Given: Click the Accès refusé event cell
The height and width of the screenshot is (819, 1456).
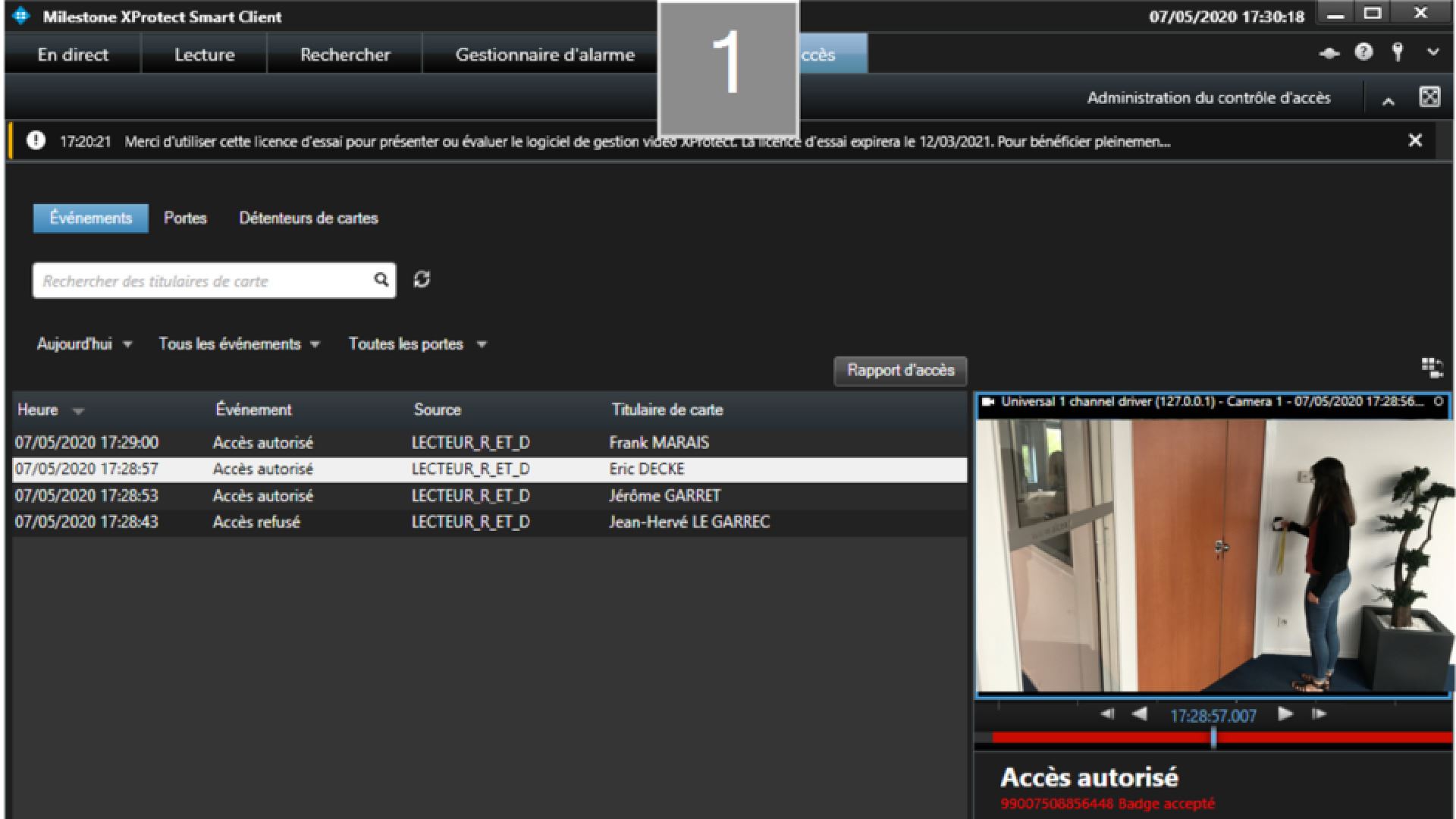Looking at the screenshot, I should [x=256, y=522].
